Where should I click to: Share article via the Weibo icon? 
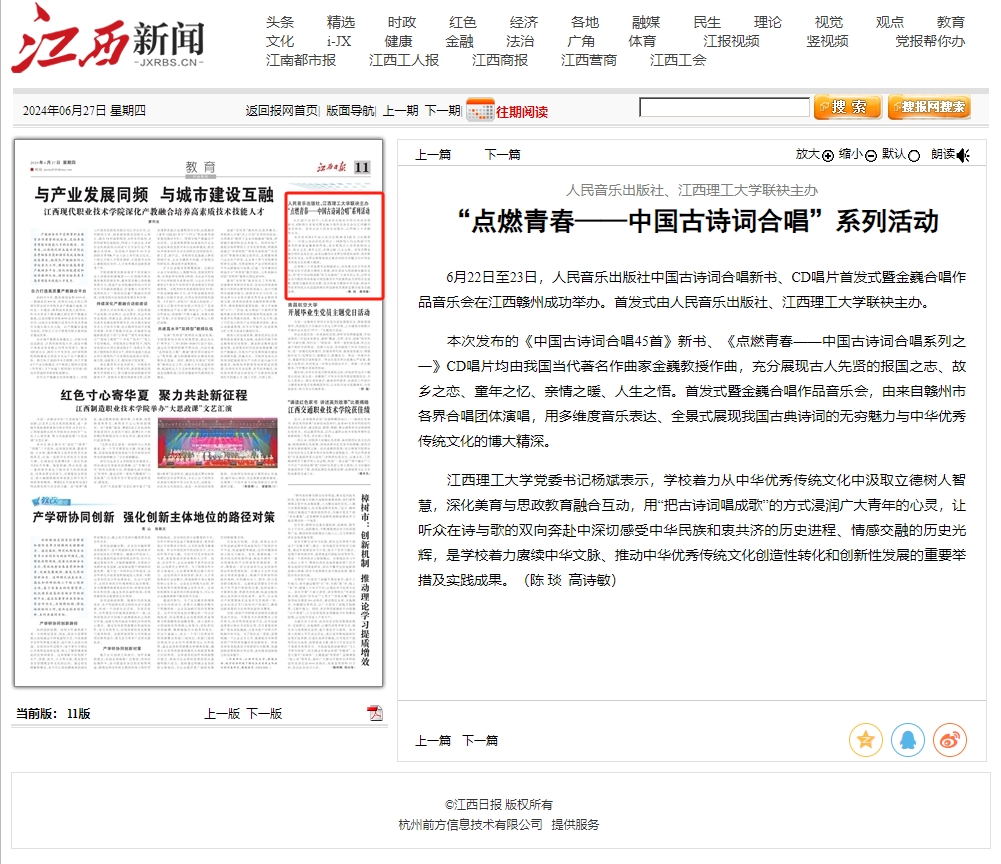(949, 740)
